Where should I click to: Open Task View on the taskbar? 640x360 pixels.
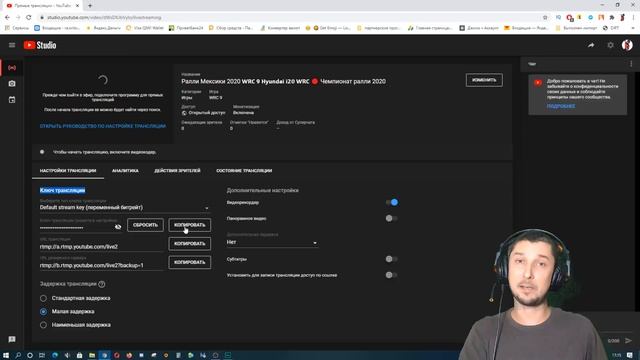(x=42, y=356)
